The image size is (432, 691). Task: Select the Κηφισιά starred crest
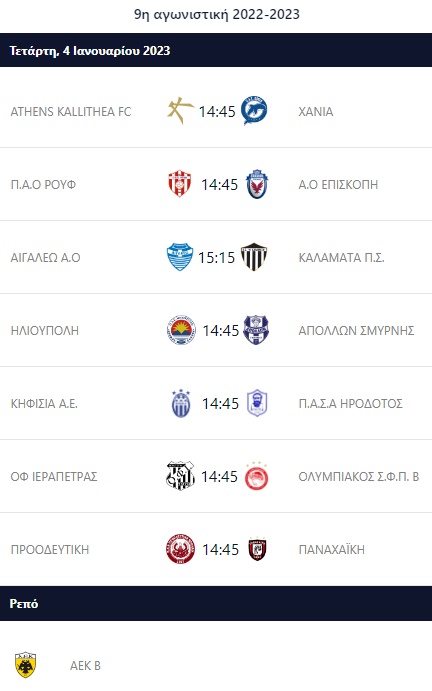[x=181, y=403]
